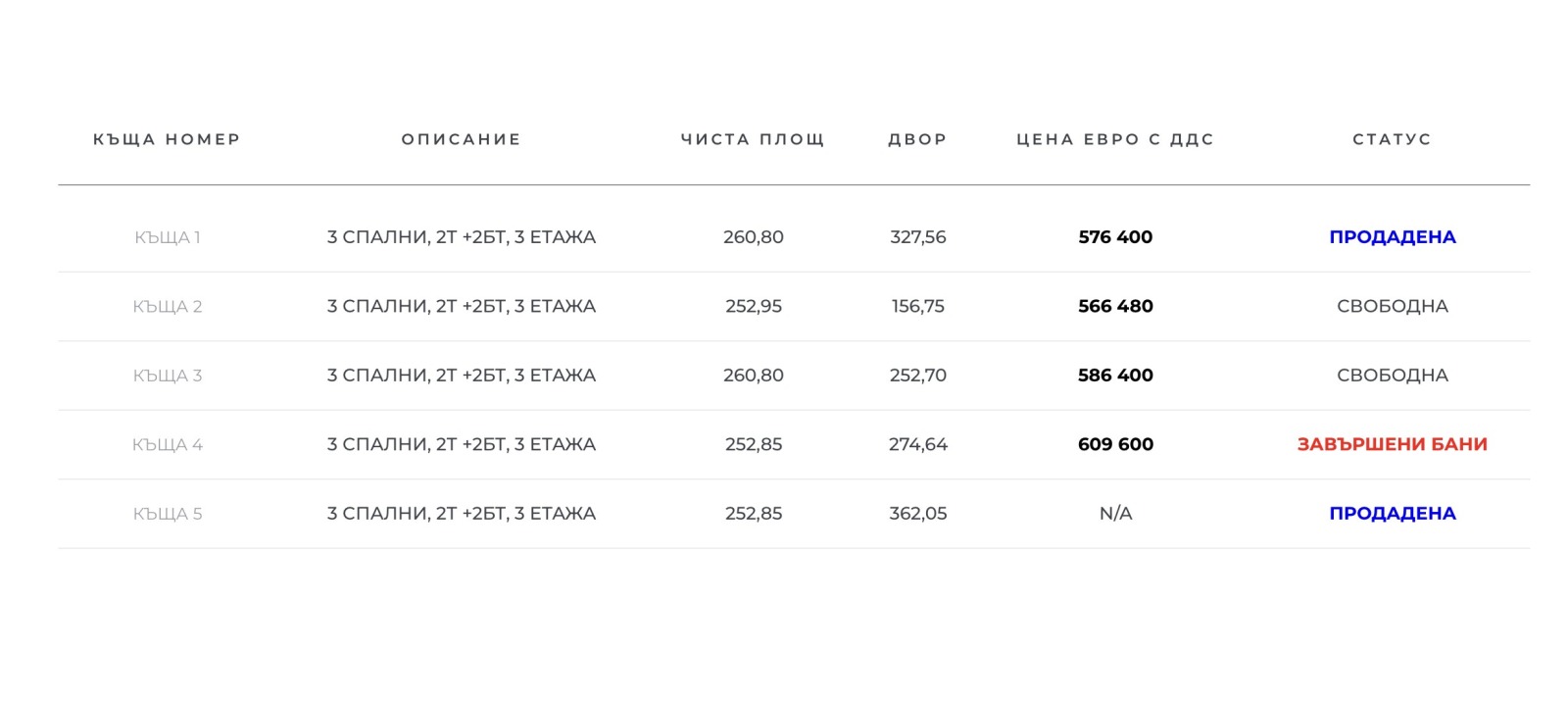Select КЪЩА 5 house label
This screenshot has width=1568, height=705.
point(168,514)
